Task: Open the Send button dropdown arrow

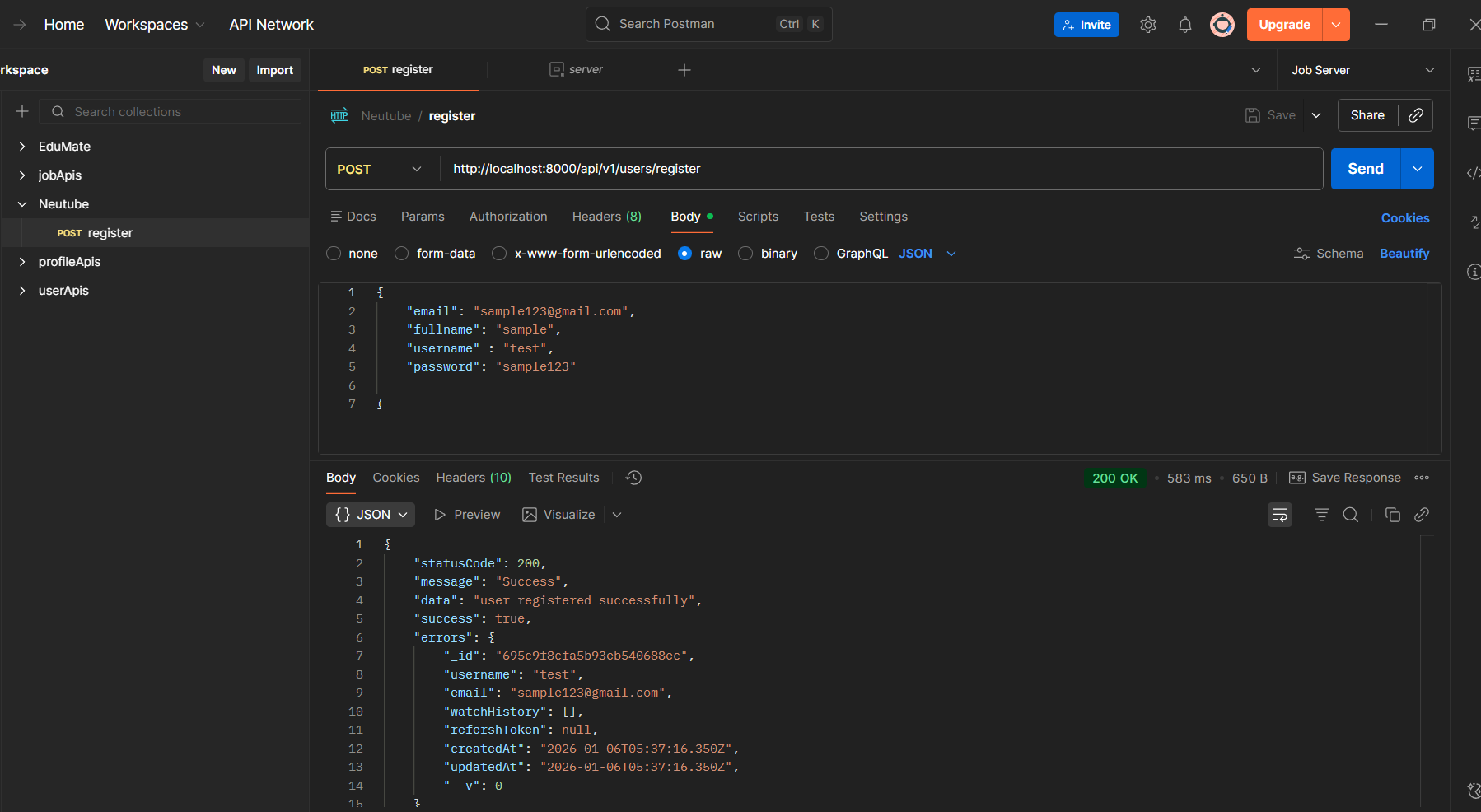Action: [x=1417, y=169]
